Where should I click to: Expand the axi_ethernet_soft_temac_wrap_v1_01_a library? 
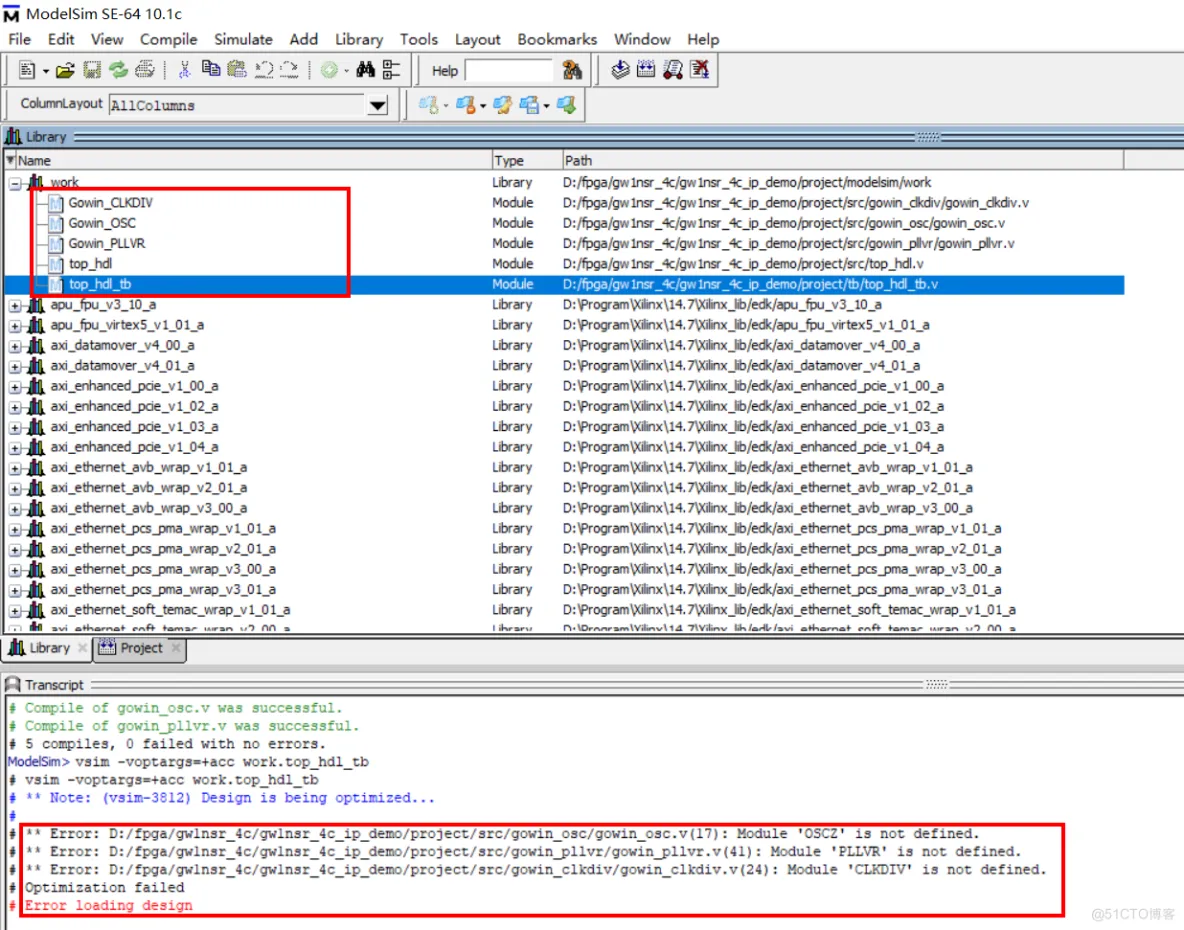[15, 611]
